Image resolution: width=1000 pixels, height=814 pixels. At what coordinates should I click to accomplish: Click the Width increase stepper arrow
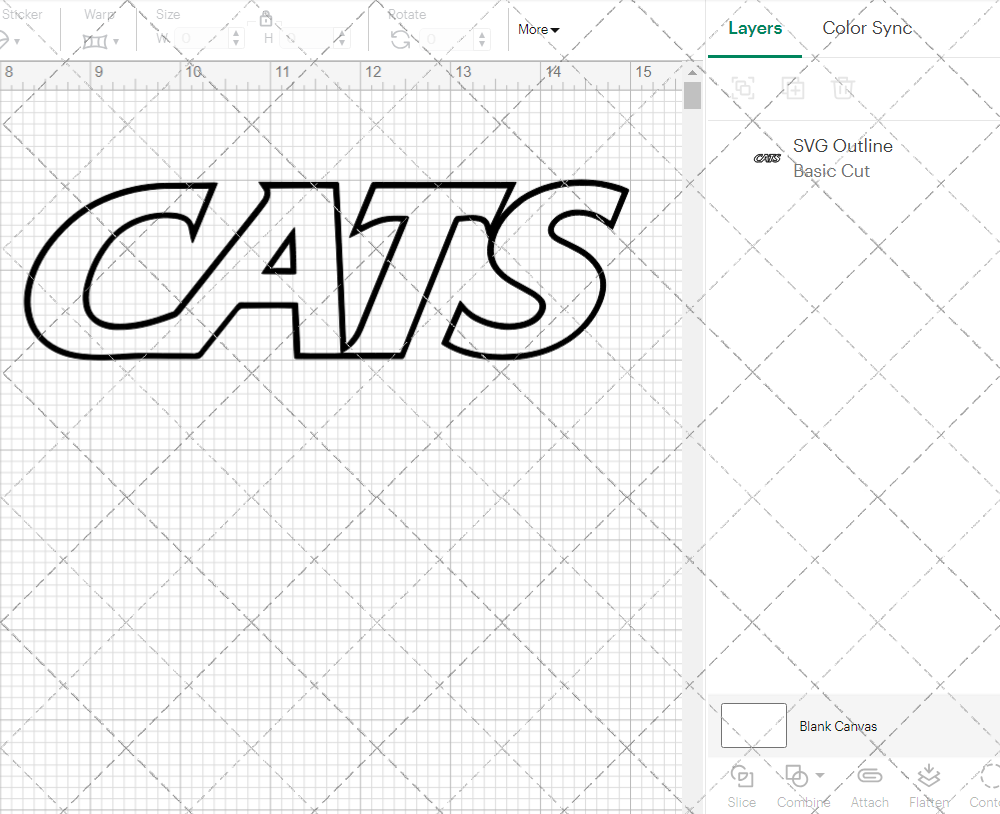click(x=236, y=34)
